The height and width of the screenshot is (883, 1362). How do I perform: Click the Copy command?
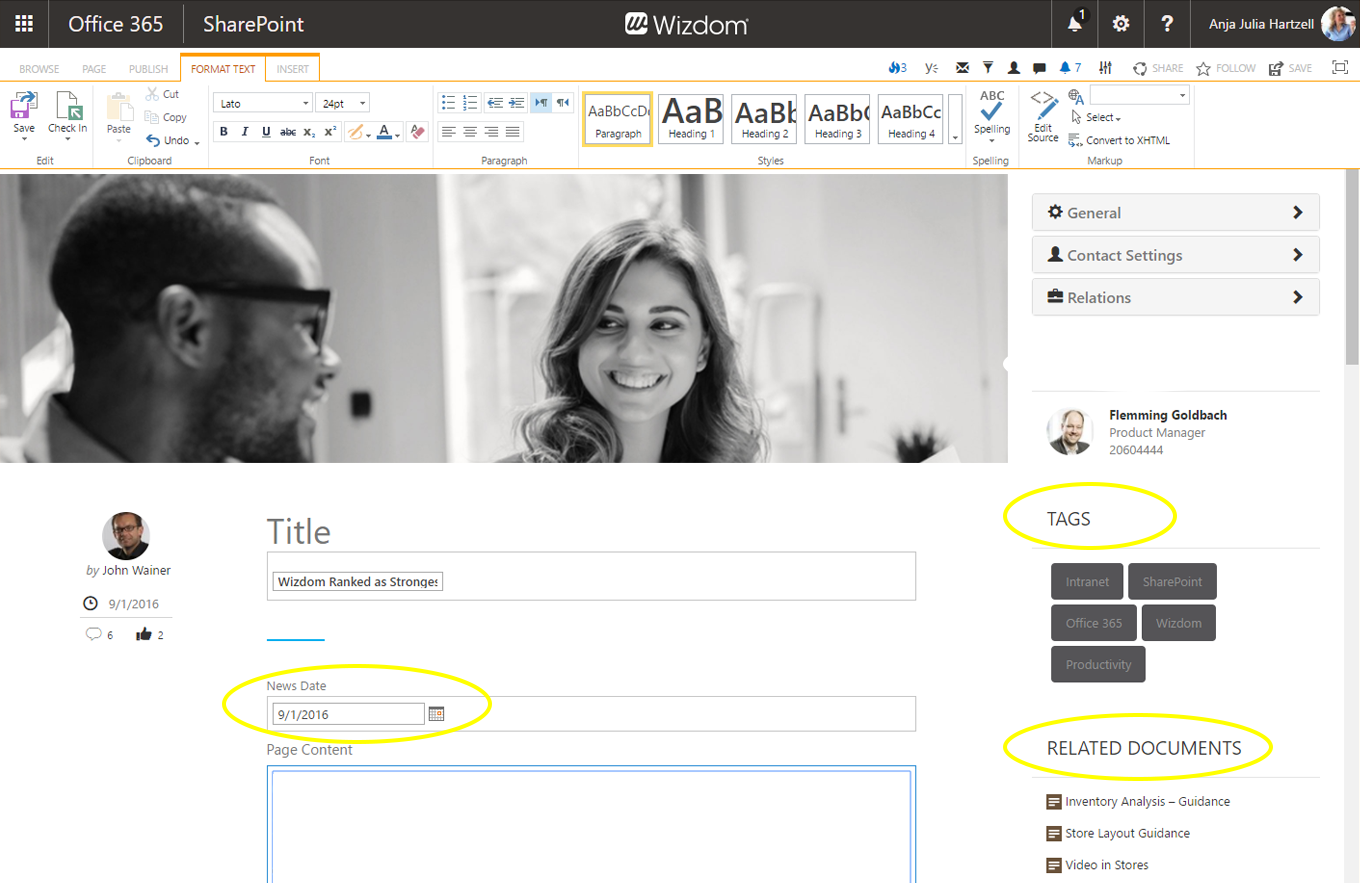166,117
